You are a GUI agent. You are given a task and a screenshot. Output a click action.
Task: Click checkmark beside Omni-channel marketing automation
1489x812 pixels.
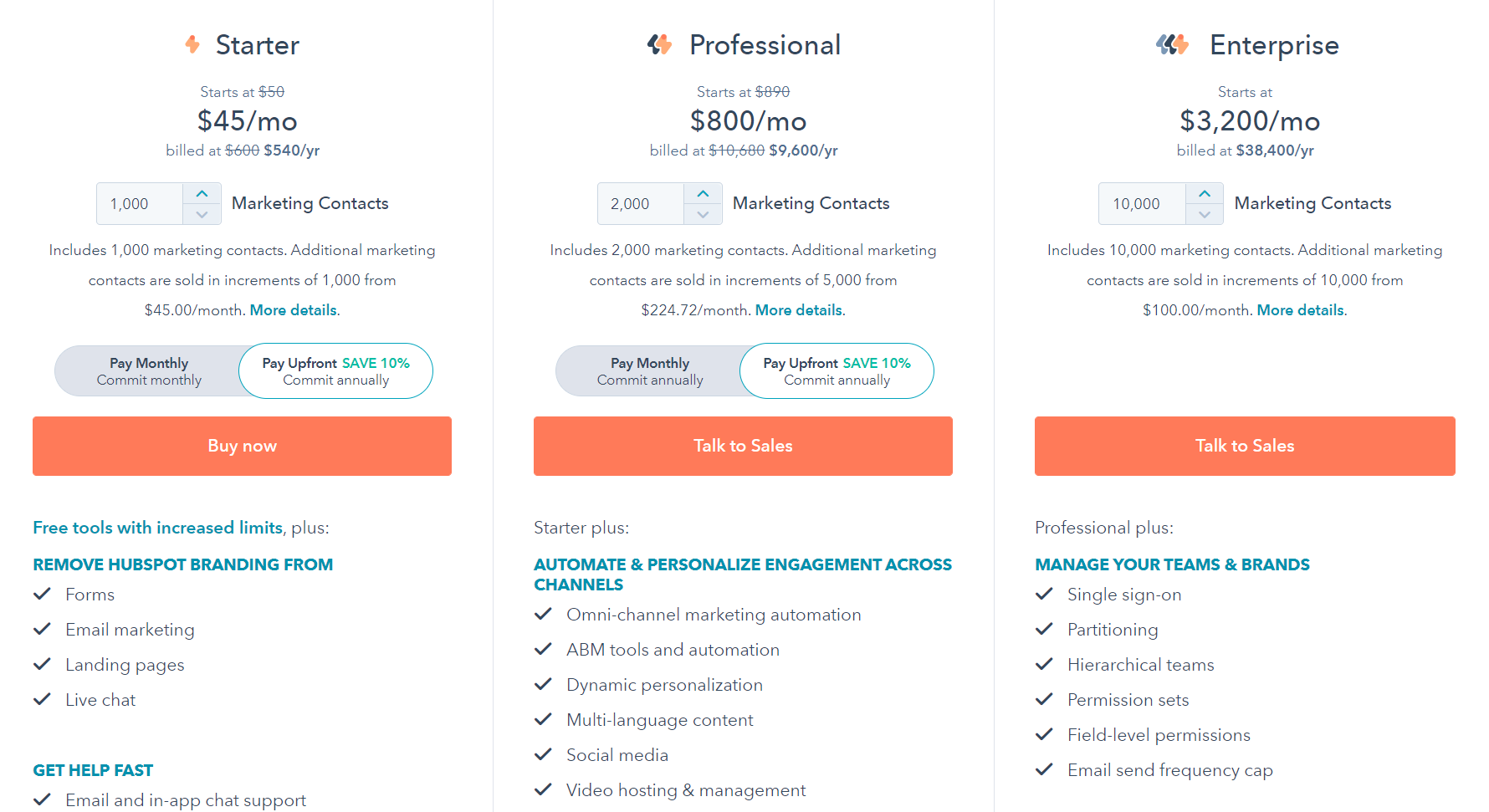pos(543,614)
